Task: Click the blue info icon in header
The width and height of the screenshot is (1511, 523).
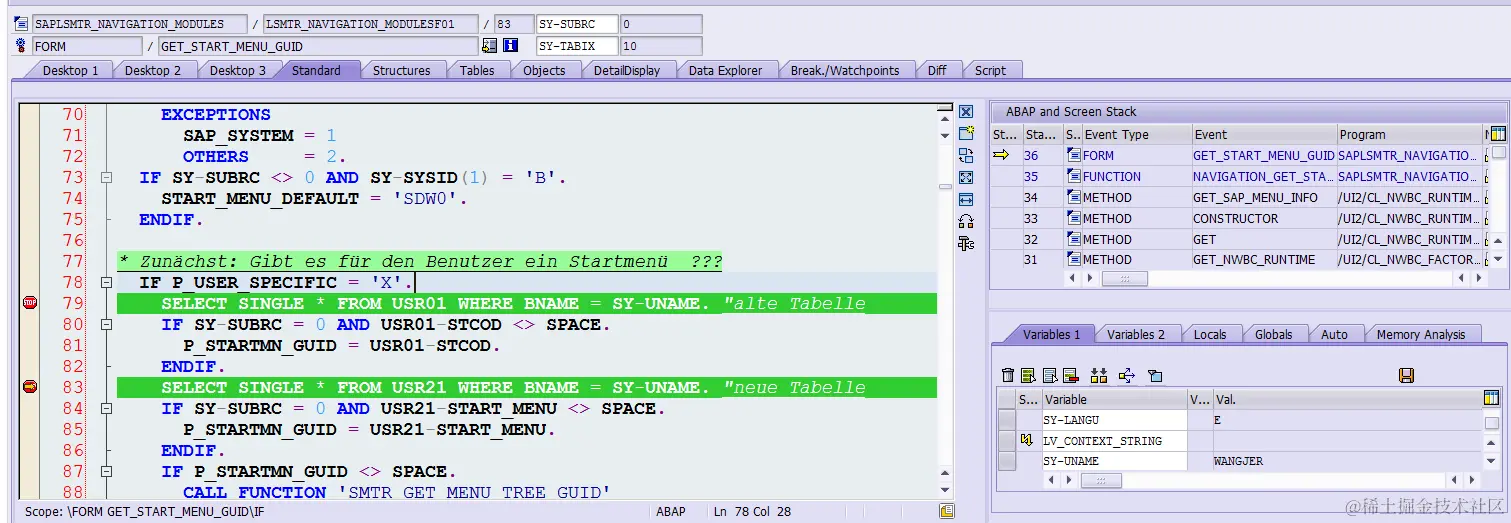Action: (510, 46)
